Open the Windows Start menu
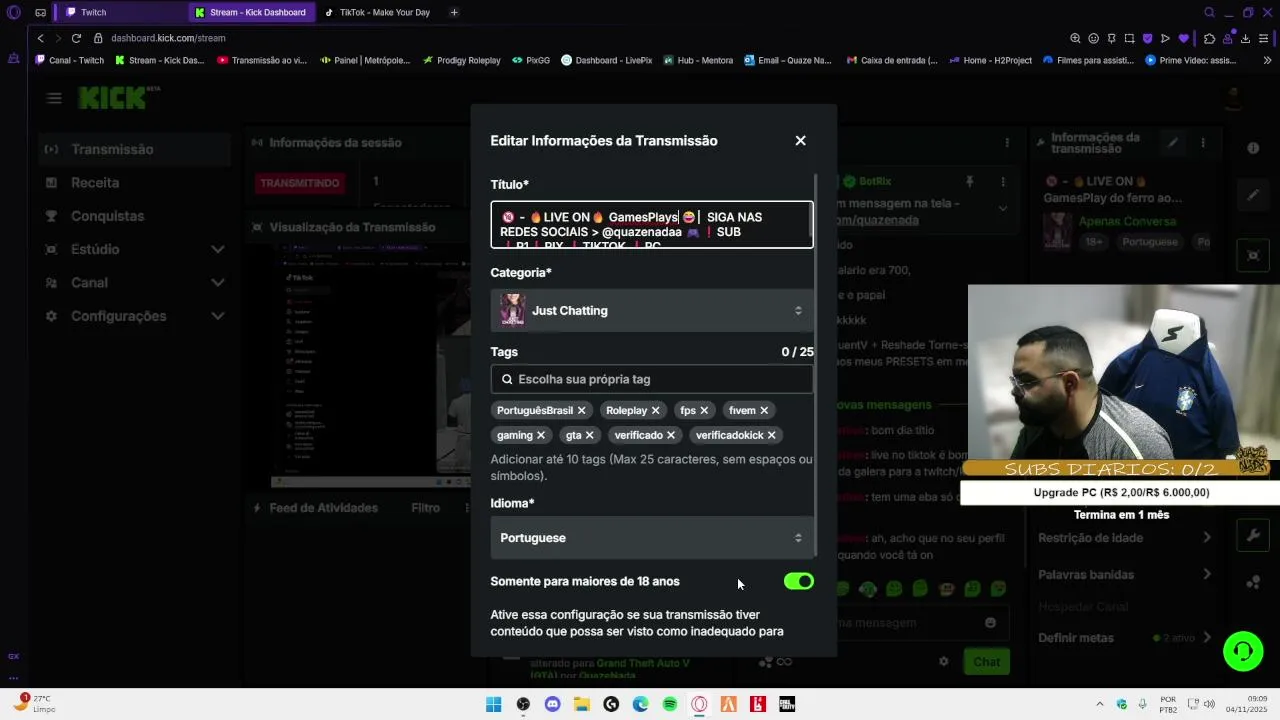The height and width of the screenshot is (720, 1280). click(493, 705)
